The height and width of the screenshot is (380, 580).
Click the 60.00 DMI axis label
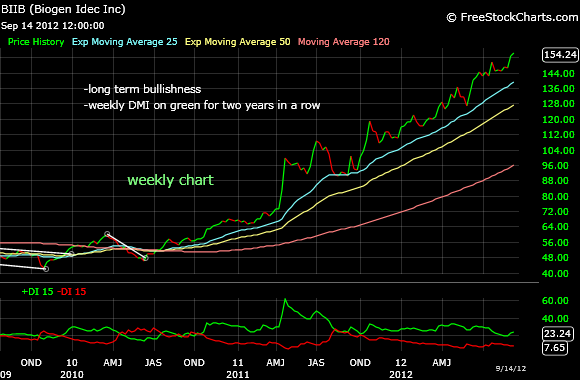(555, 300)
